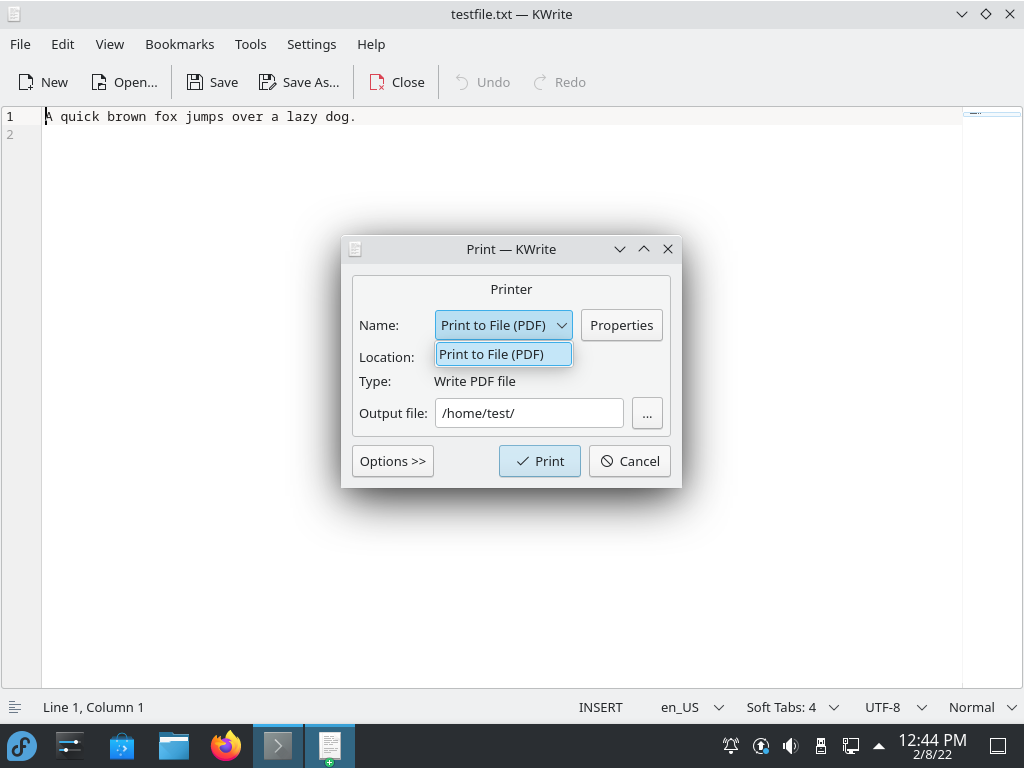Open the Settings menu
Image resolution: width=1024 pixels, height=768 pixels.
point(312,44)
